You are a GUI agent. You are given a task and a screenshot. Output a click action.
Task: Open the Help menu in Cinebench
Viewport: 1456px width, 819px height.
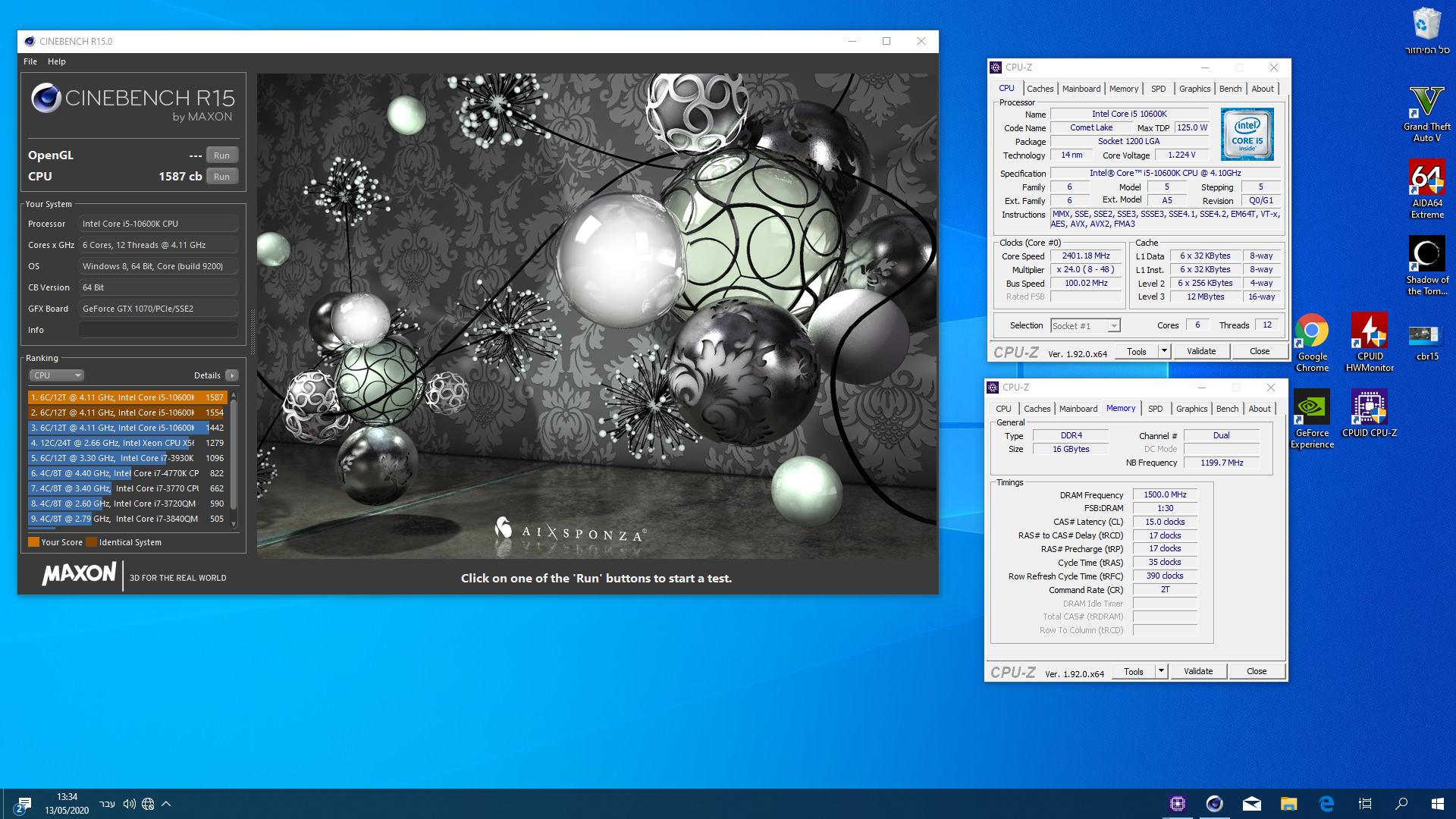coord(57,61)
